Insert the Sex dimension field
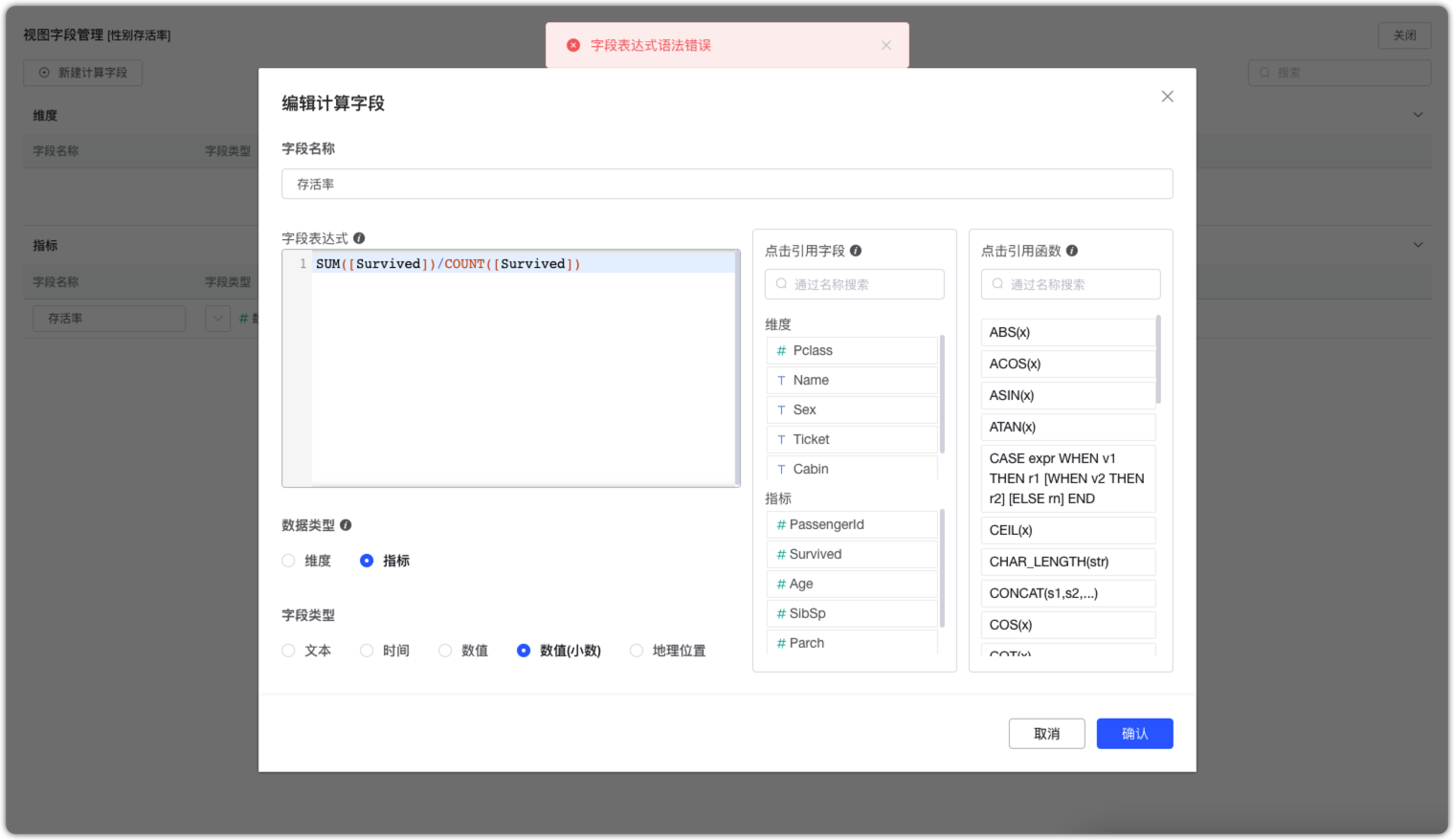Viewport: 1454px width, 840px height. [852, 409]
